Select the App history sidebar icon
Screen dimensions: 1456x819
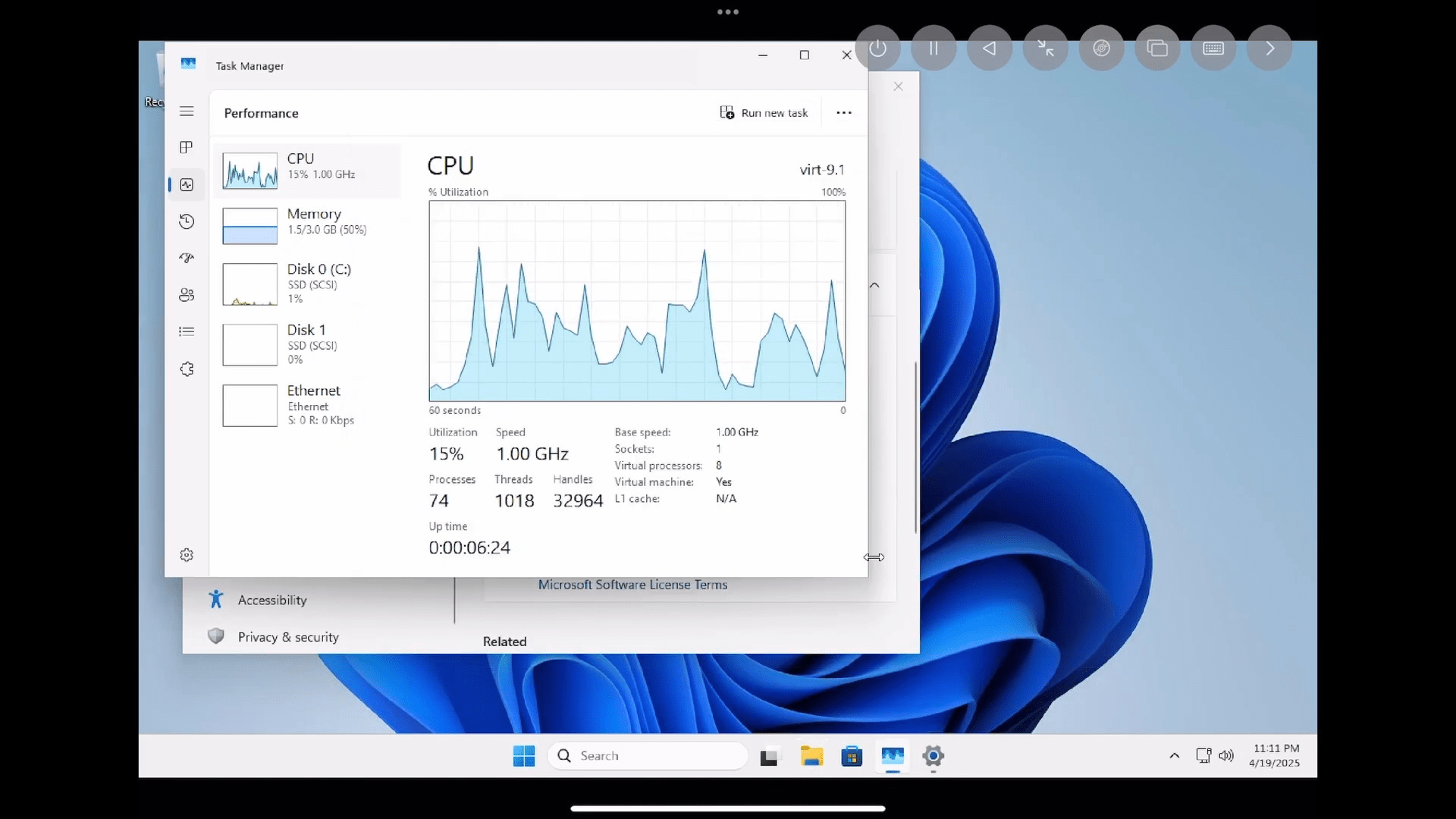coord(187,221)
